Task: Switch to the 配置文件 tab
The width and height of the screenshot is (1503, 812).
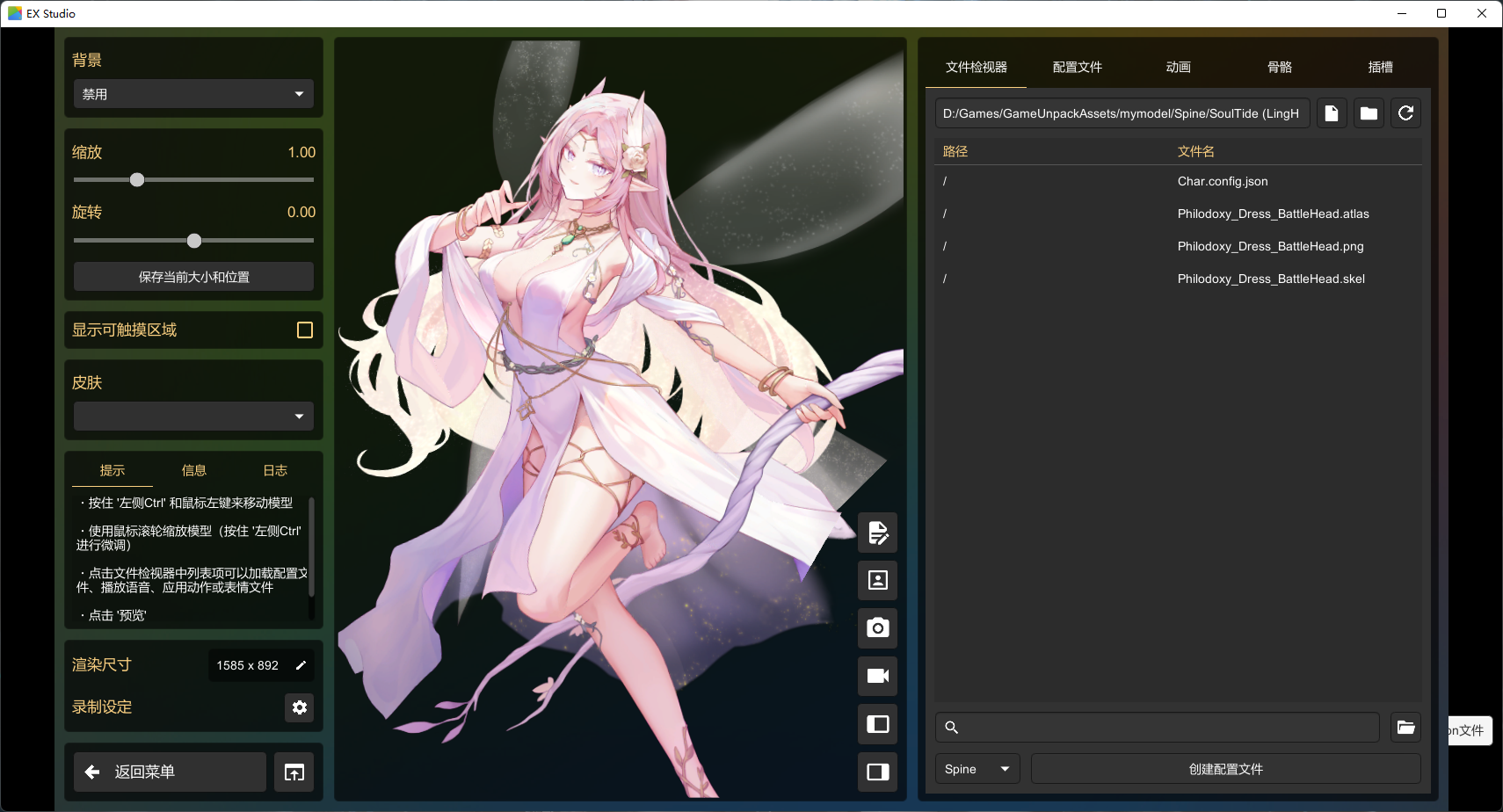Action: tap(1078, 68)
